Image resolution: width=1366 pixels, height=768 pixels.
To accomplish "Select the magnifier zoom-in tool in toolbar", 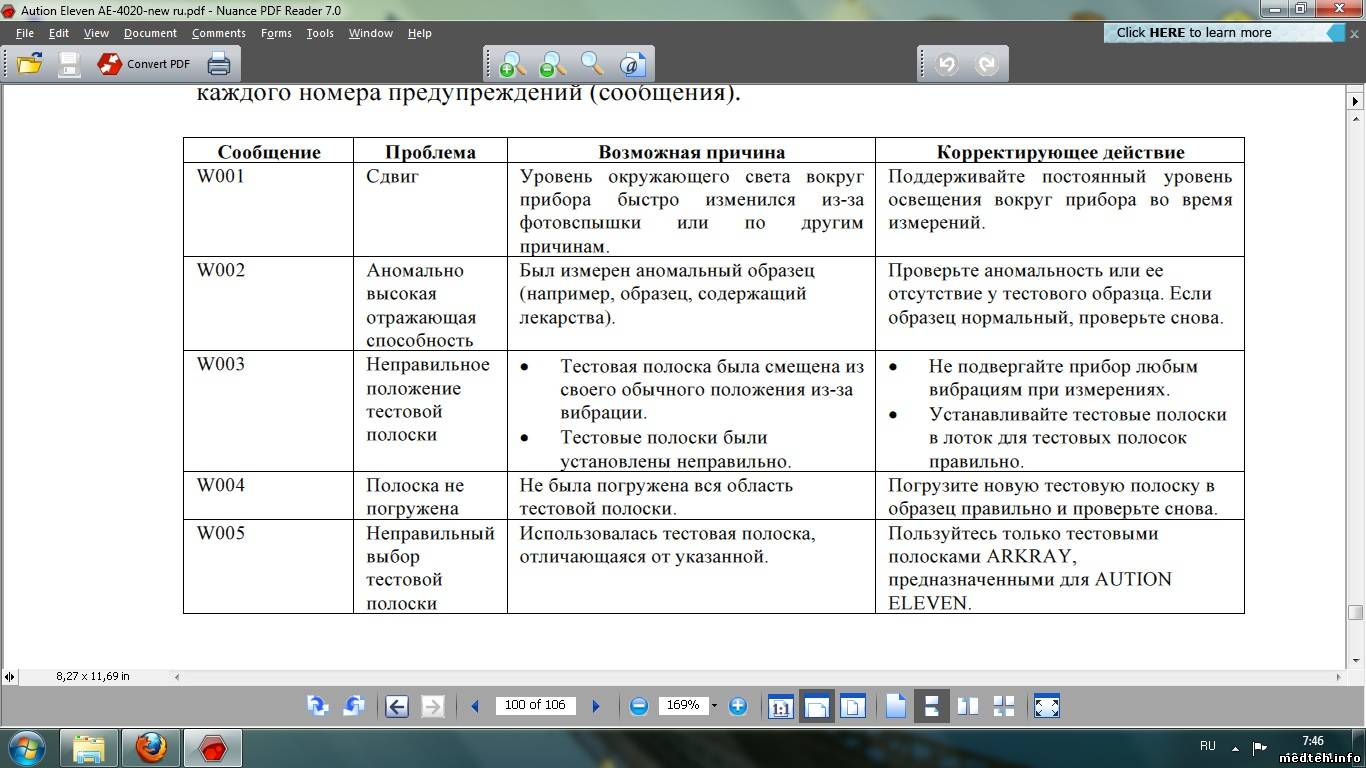I will coord(512,64).
